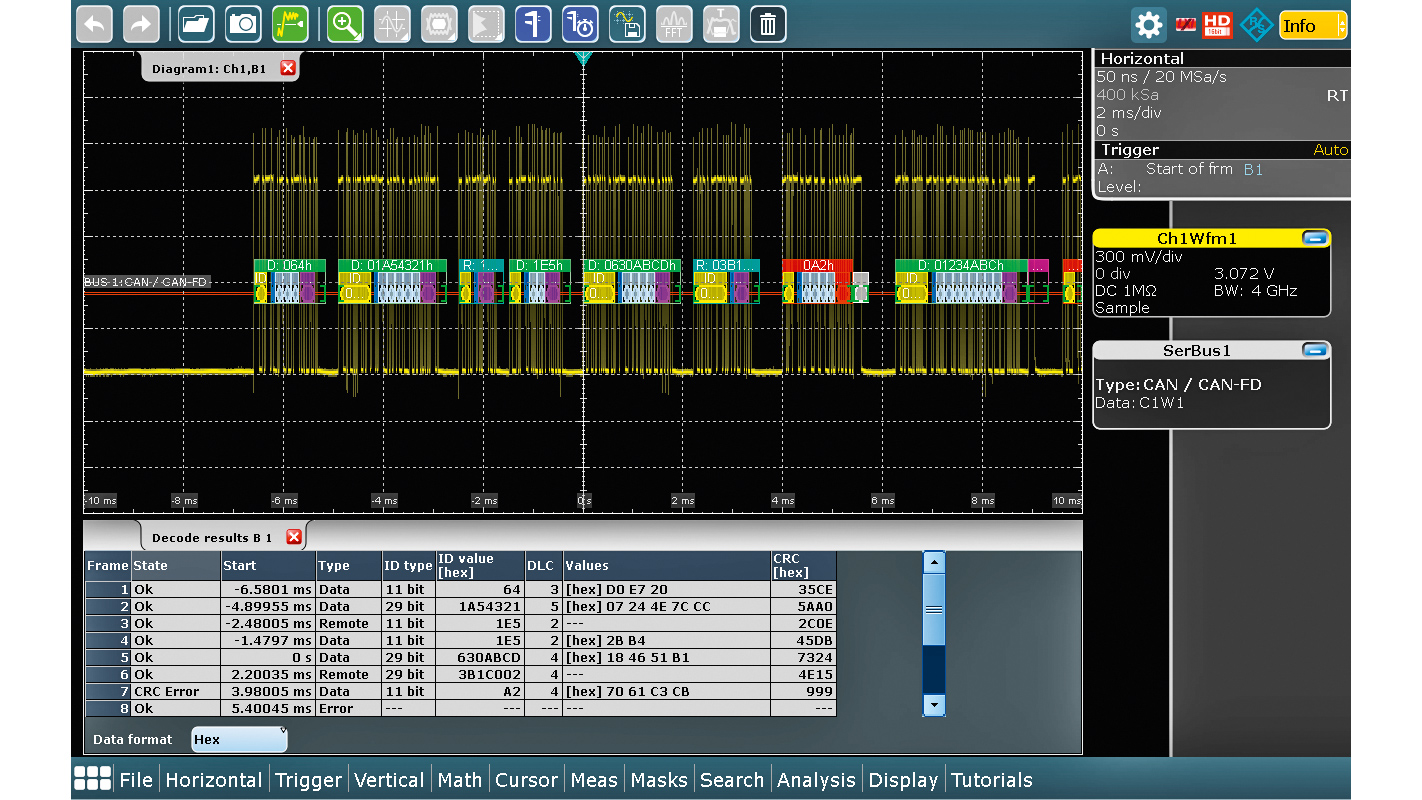Select the green zoom magnifier tool
Image resolution: width=1422 pixels, height=800 pixels.
click(x=346, y=24)
